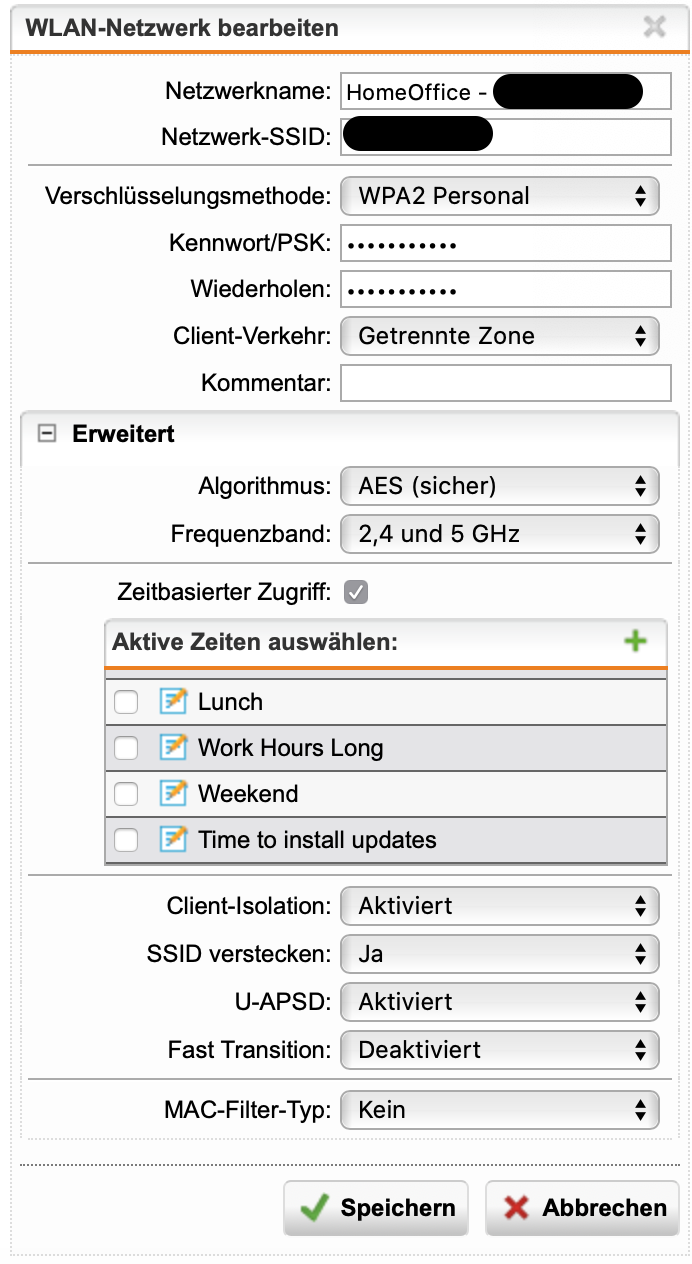Focus the Kommentar text field
Screen dimensions: 692x1264
506,383
